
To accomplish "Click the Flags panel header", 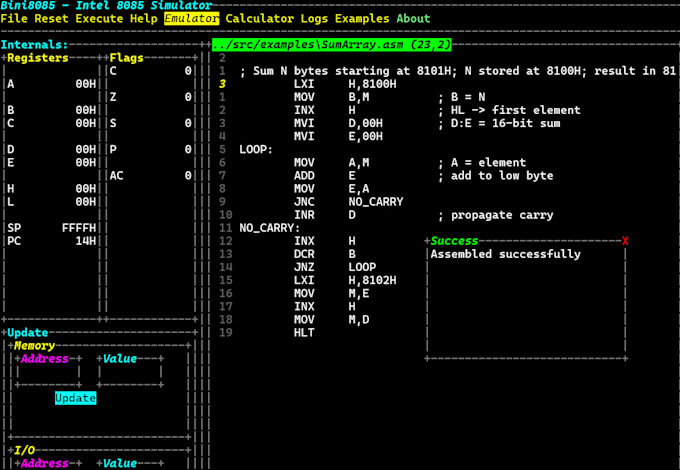I will coord(126,58).
